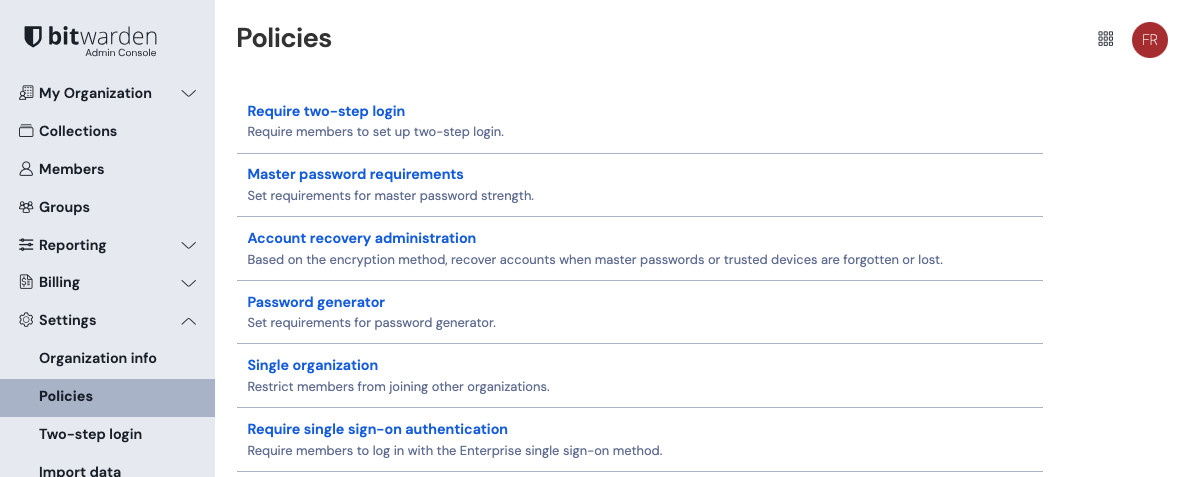Select Two-step login in sidebar

(x=90, y=434)
